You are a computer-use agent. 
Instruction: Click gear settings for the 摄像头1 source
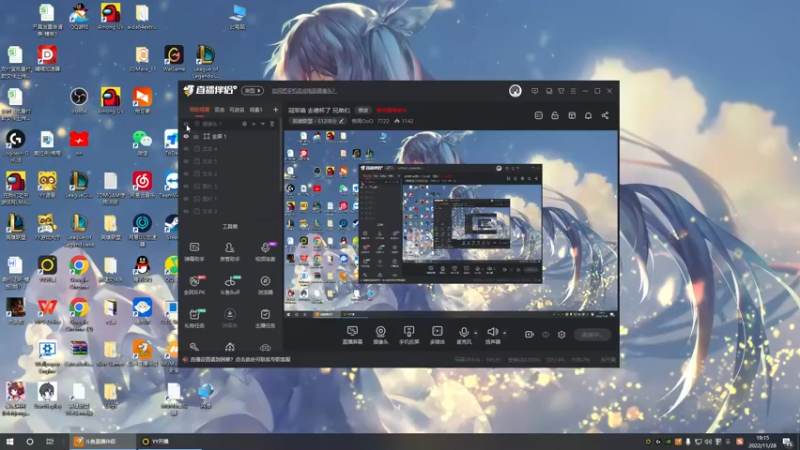(x=244, y=124)
